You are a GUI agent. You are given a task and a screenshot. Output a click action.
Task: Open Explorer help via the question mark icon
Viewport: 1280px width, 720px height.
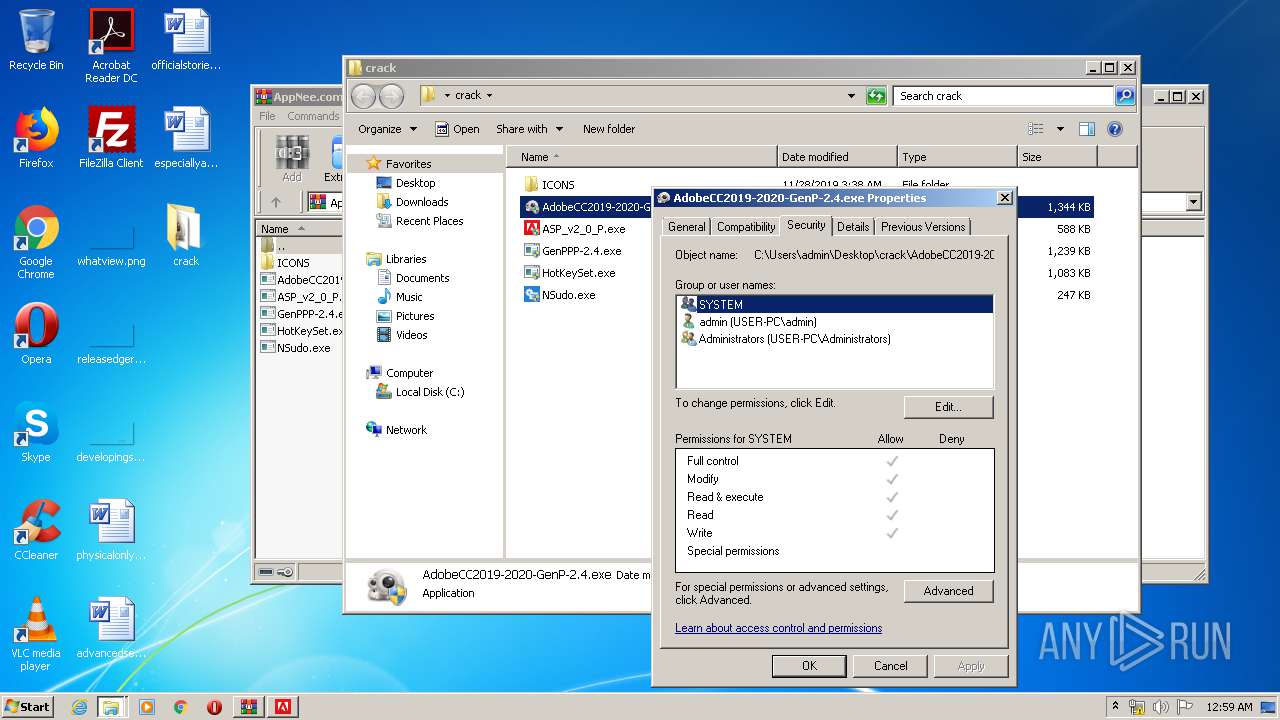click(x=1115, y=129)
